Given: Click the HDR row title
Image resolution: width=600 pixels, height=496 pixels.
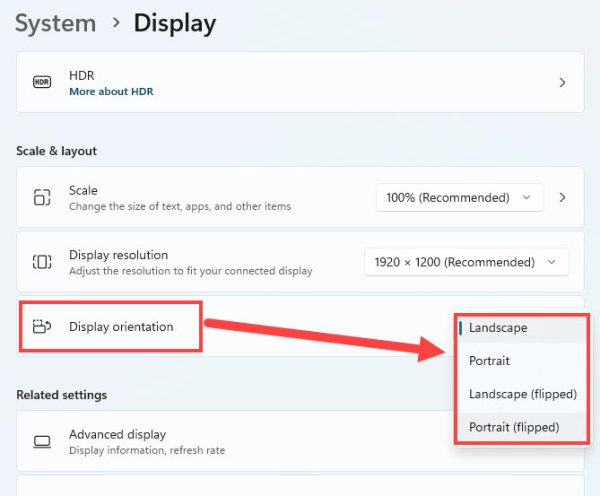Looking at the screenshot, I should pos(81,75).
